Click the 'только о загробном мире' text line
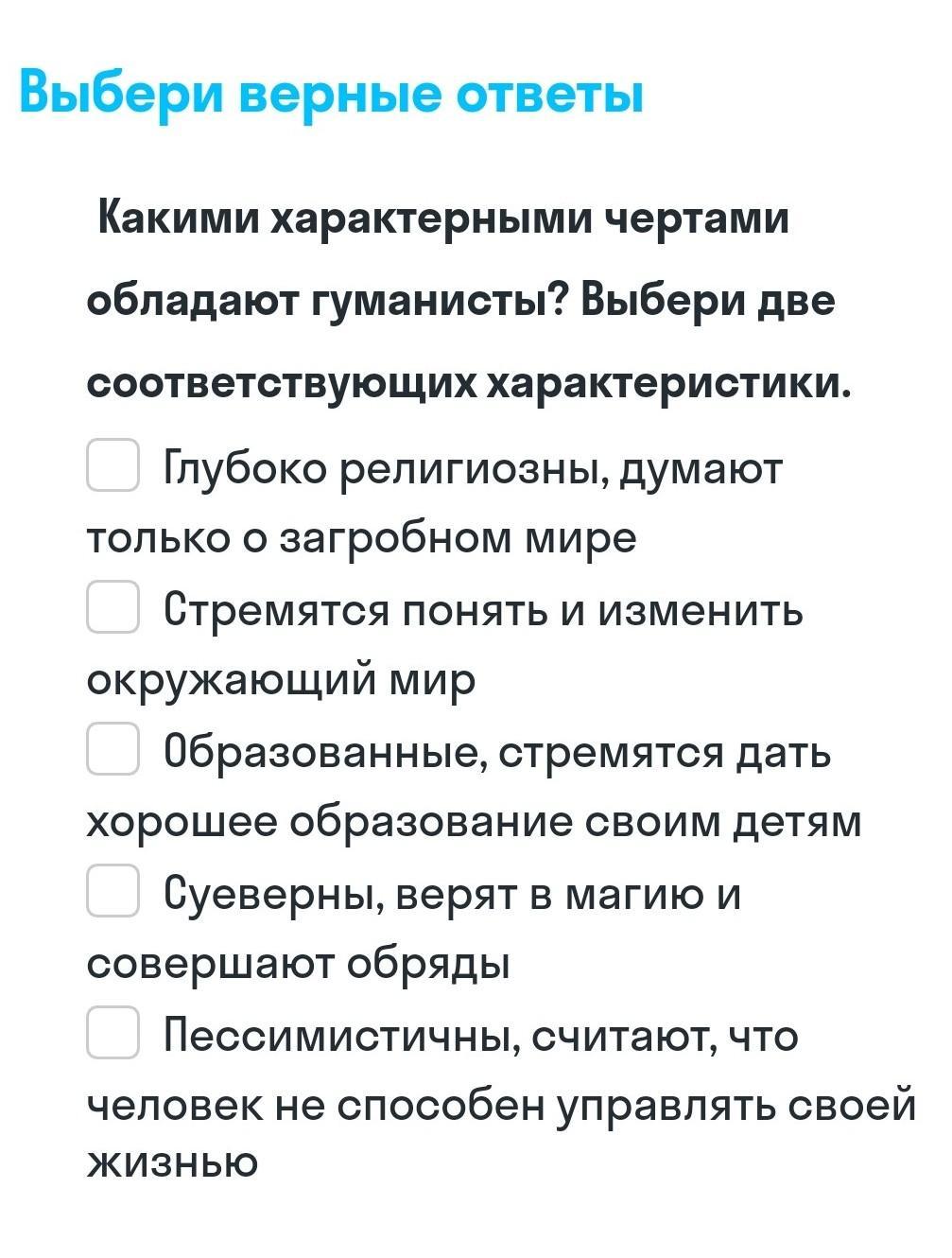 tap(361, 537)
